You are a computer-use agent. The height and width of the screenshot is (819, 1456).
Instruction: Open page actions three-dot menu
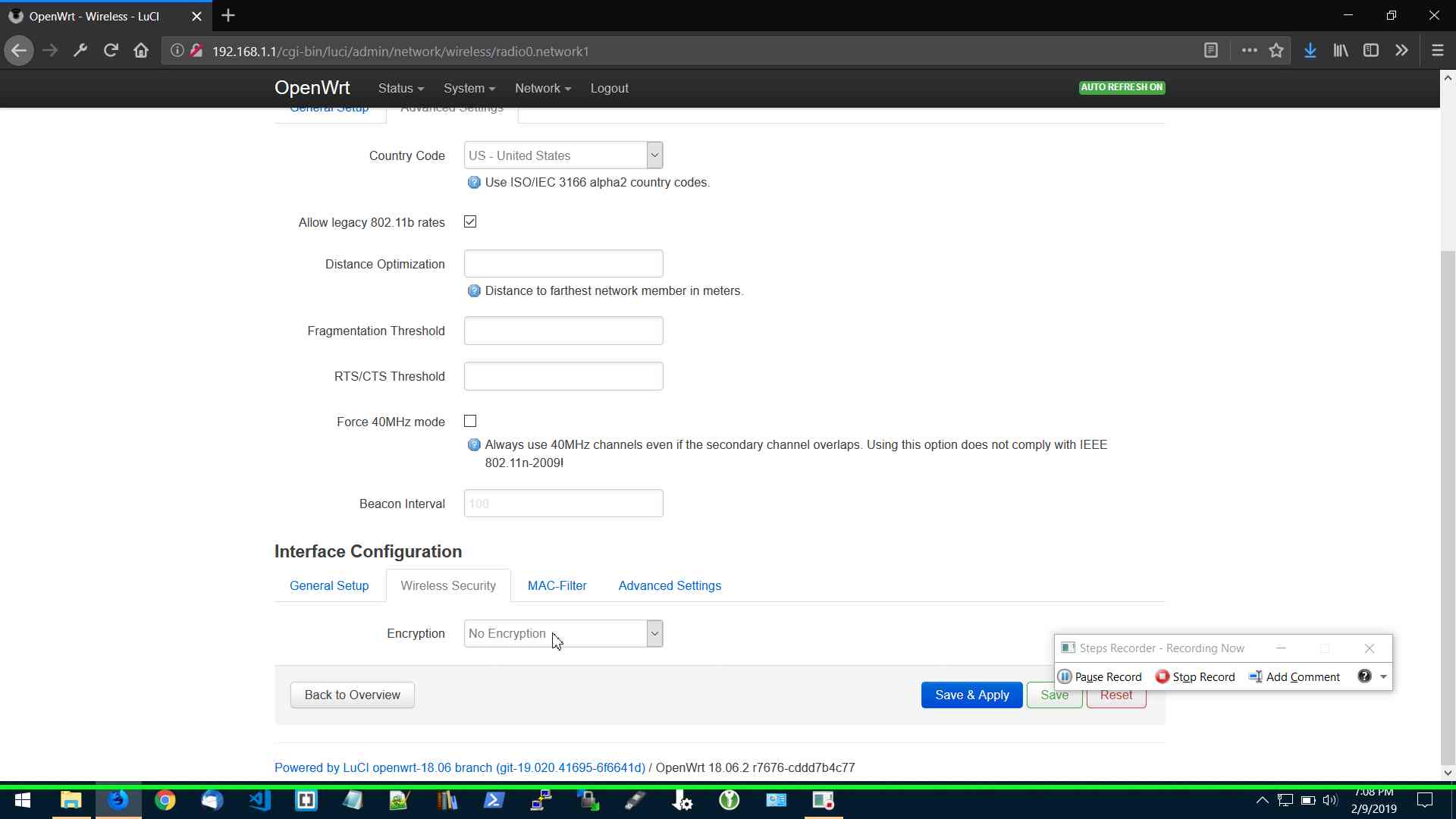pyautogui.click(x=1249, y=51)
